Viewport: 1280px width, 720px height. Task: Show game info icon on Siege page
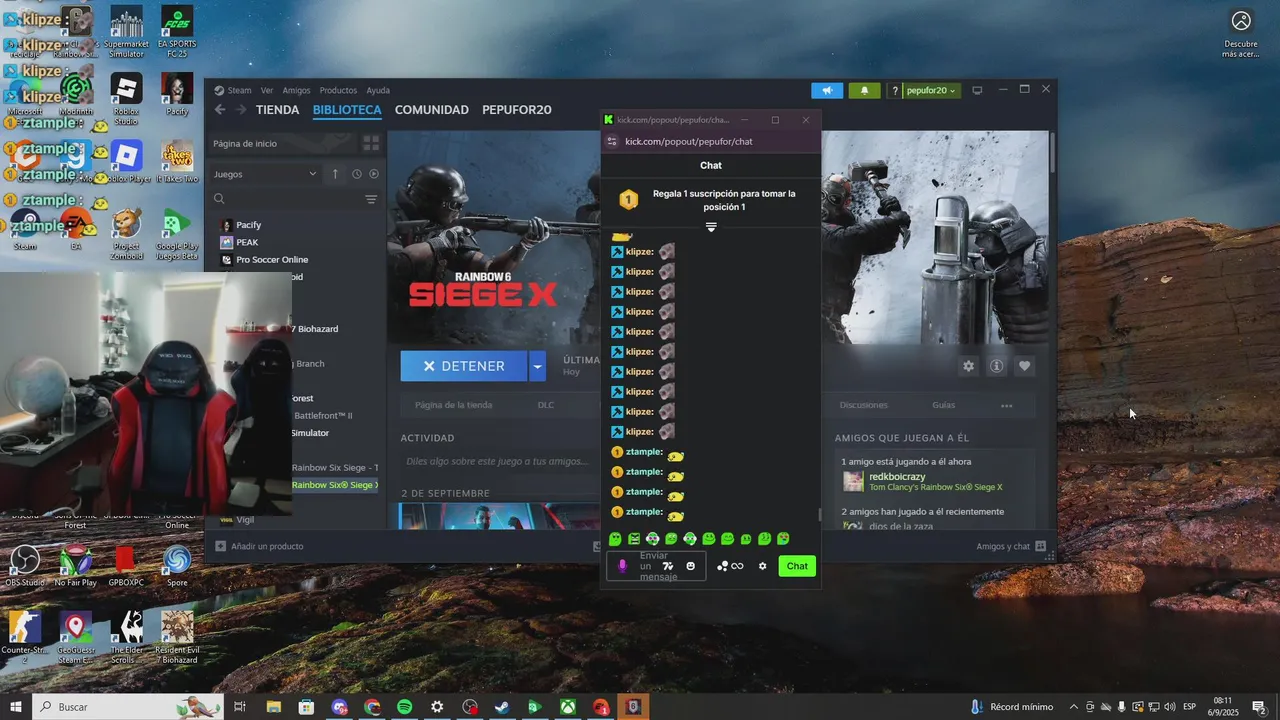(996, 366)
